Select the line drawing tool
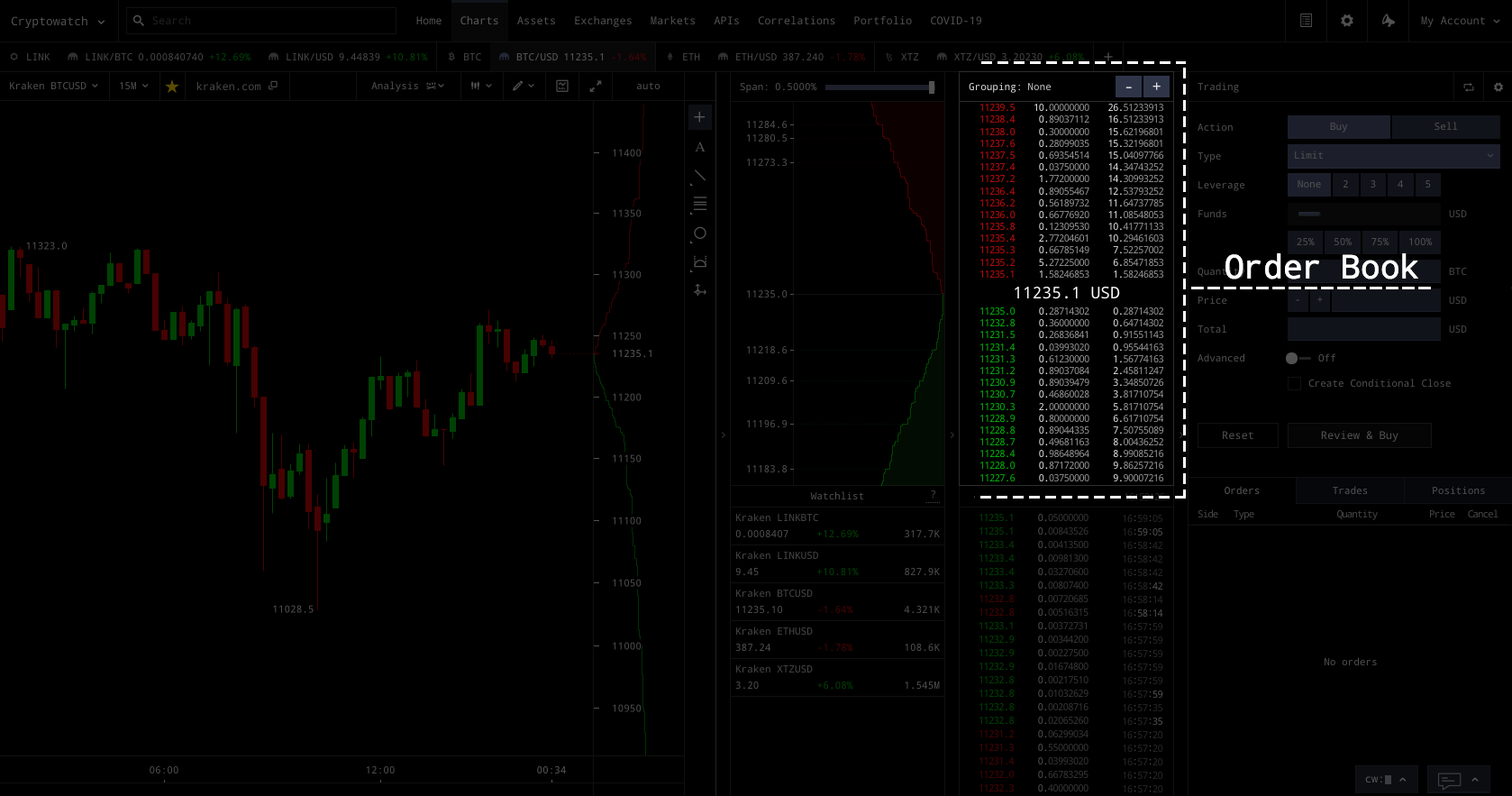Image resolution: width=1512 pixels, height=796 pixels. [x=700, y=176]
